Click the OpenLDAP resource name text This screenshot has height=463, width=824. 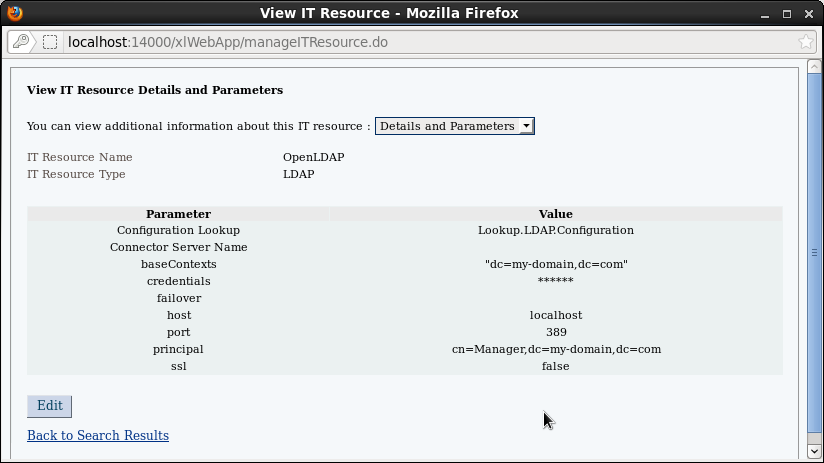click(x=314, y=157)
